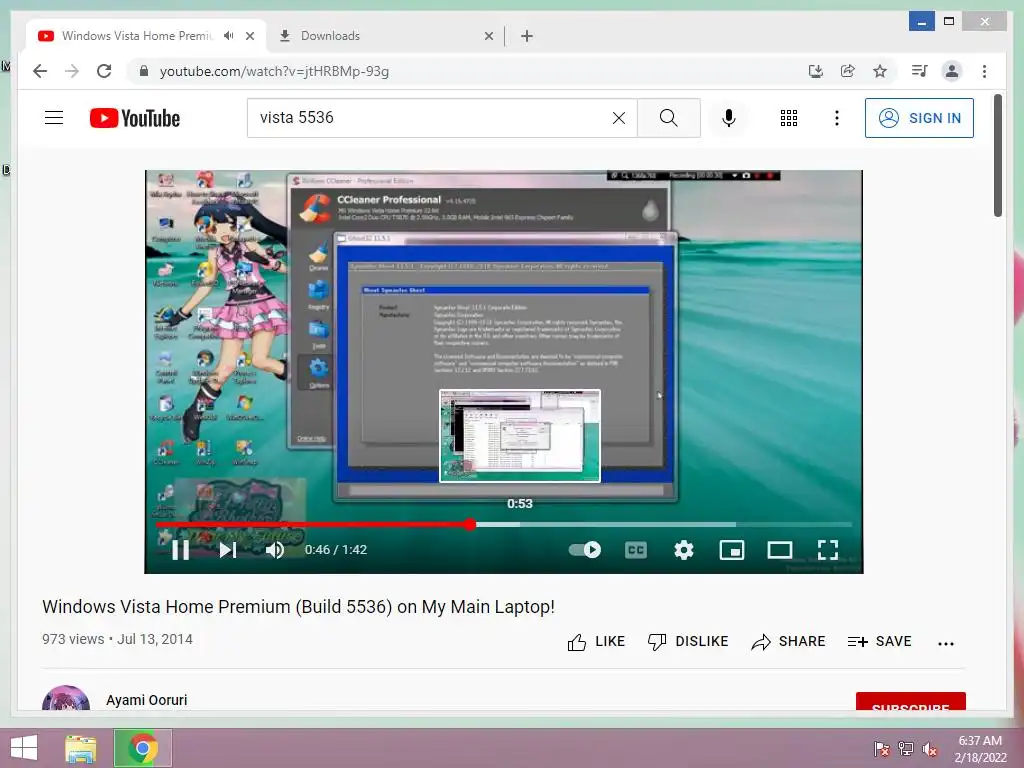The height and width of the screenshot is (768, 1024).
Task: Open the Chrome three-dot menu
Action: point(984,71)
